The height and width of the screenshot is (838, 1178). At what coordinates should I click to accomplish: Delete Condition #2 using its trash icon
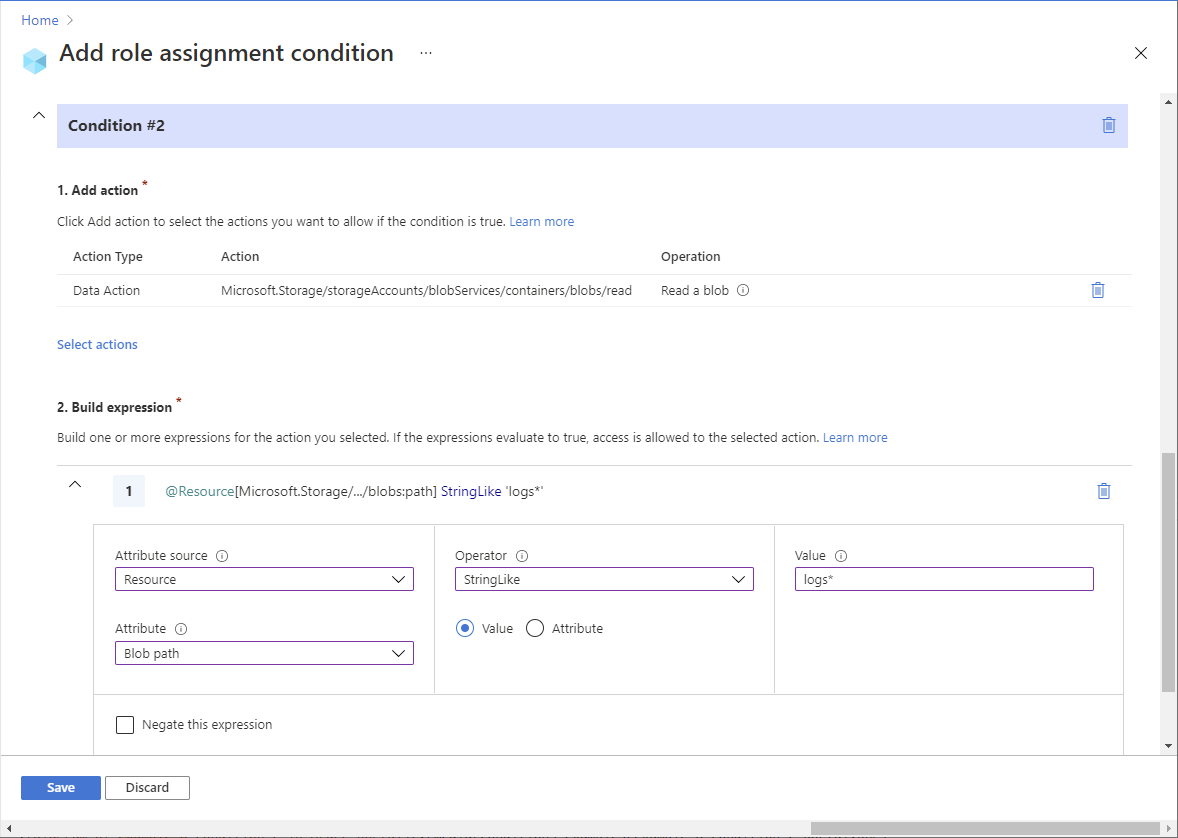coord(1108,125)
